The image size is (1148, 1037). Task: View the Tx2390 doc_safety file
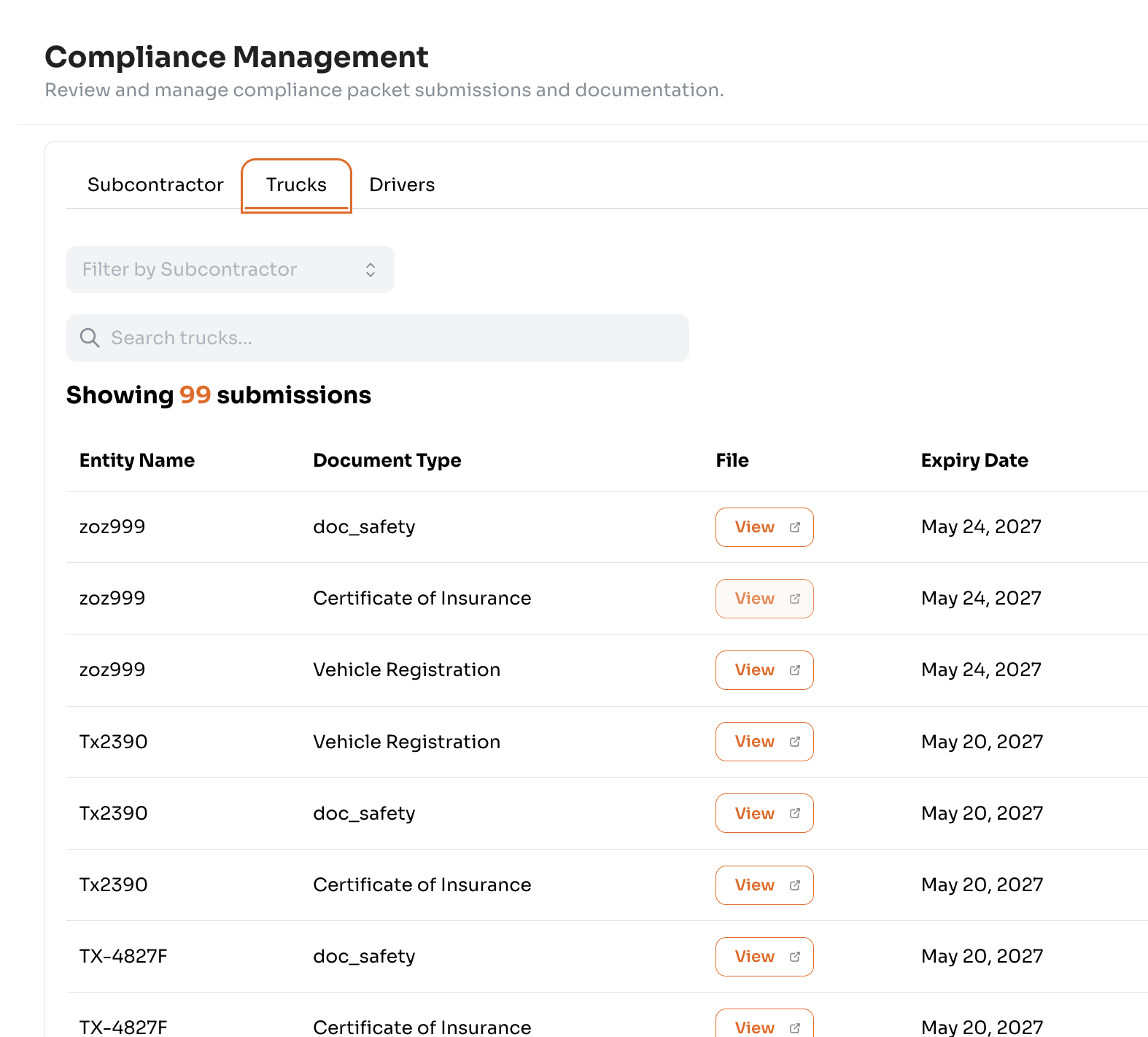click(764, 813)
